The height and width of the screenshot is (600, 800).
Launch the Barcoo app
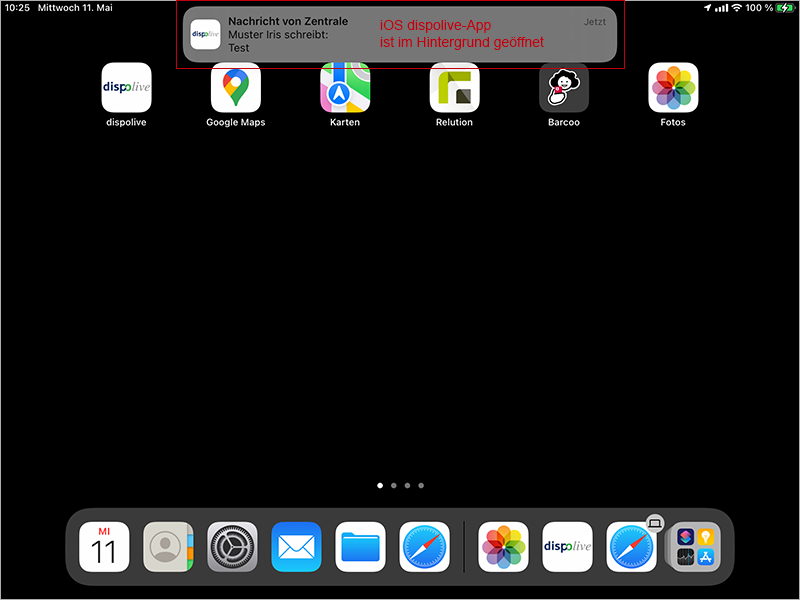click(564, 87)
